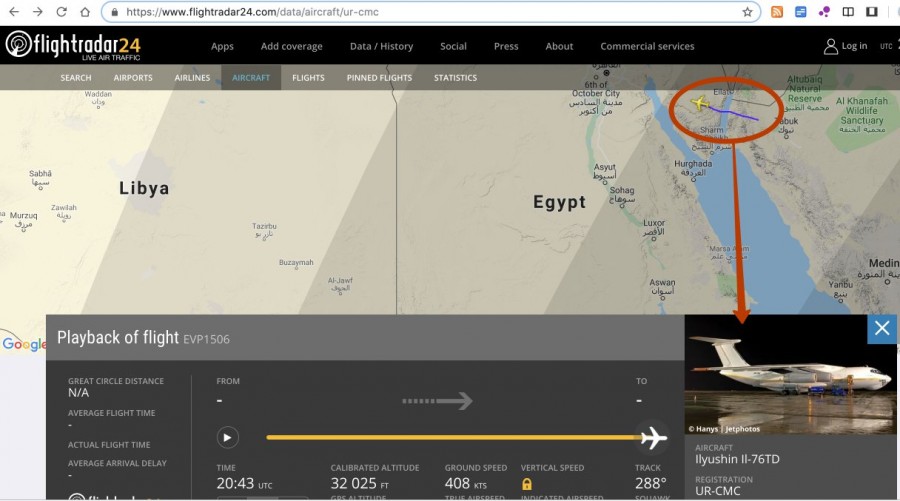The height and width of the screenshot is (501, 900).
Task: Select the Luxor city label on map
Action: tap(654, 227)
